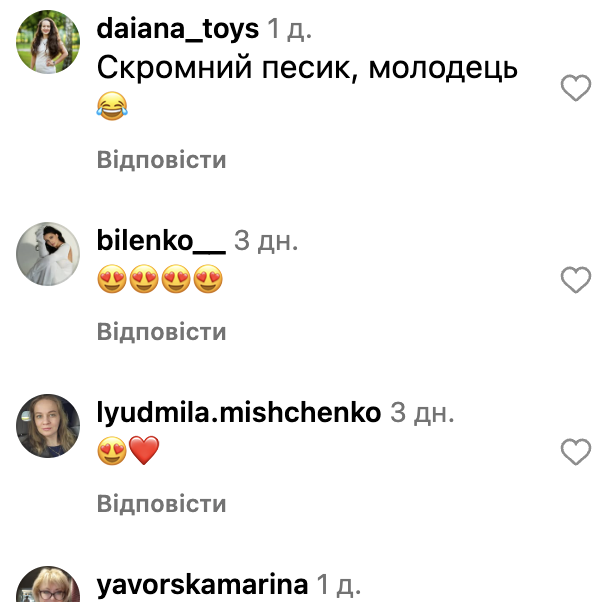Click the '1 д.' timestamp of daiana_toys
This screenshot has height=602, width=614.
point(289,29)
